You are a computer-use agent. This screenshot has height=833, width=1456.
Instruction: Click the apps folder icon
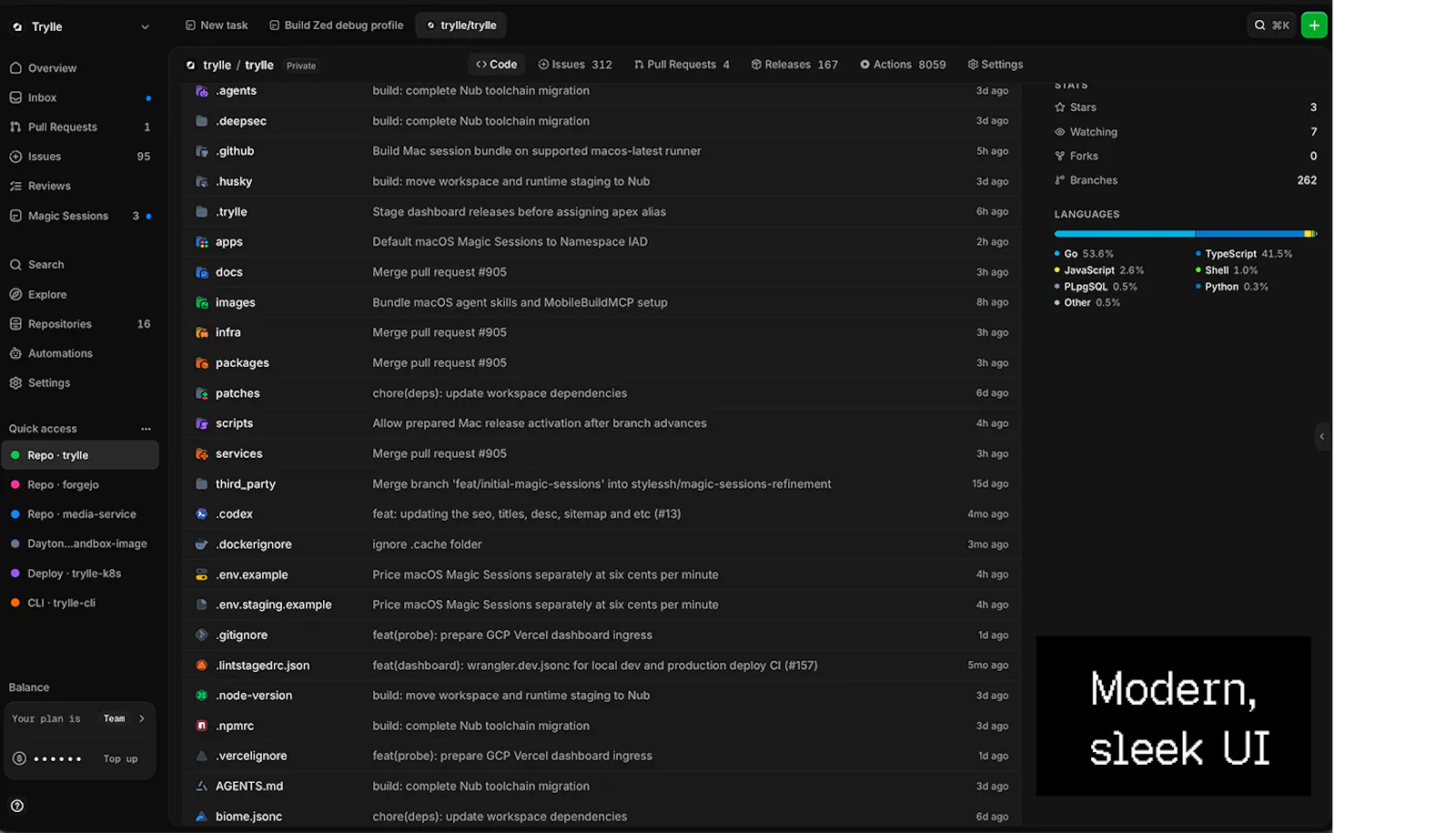pos(202,242)
